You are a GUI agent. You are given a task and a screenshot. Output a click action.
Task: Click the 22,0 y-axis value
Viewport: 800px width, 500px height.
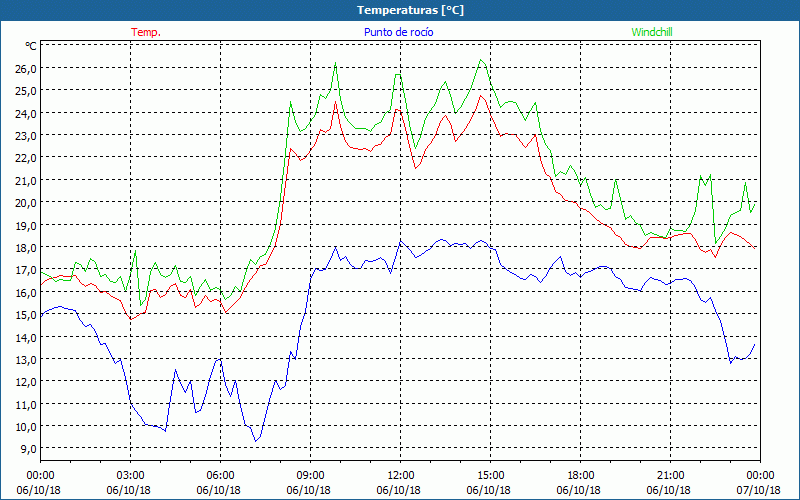click(27, 158)
